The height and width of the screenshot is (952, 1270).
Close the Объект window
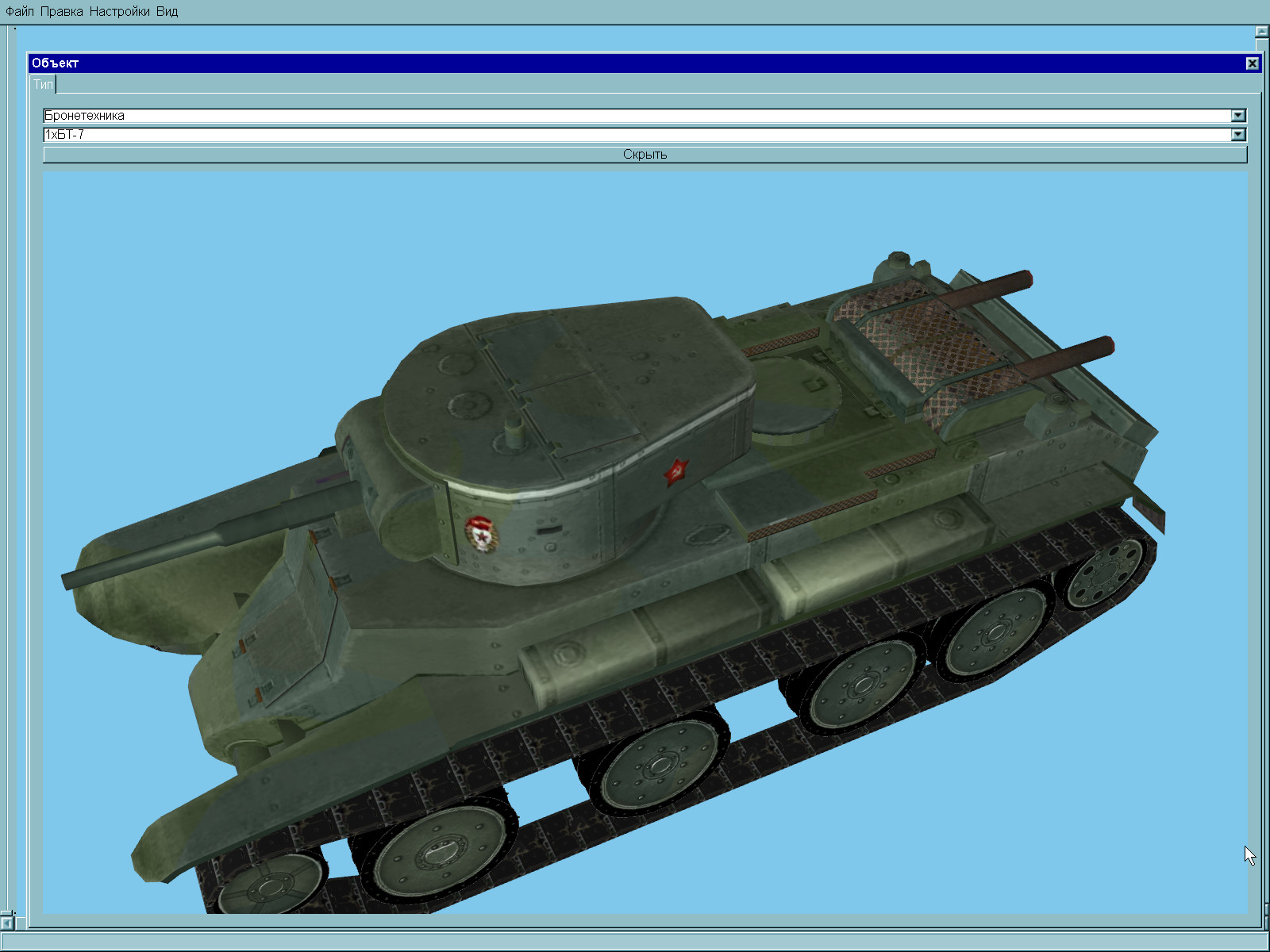click(x=1252, y=63)
